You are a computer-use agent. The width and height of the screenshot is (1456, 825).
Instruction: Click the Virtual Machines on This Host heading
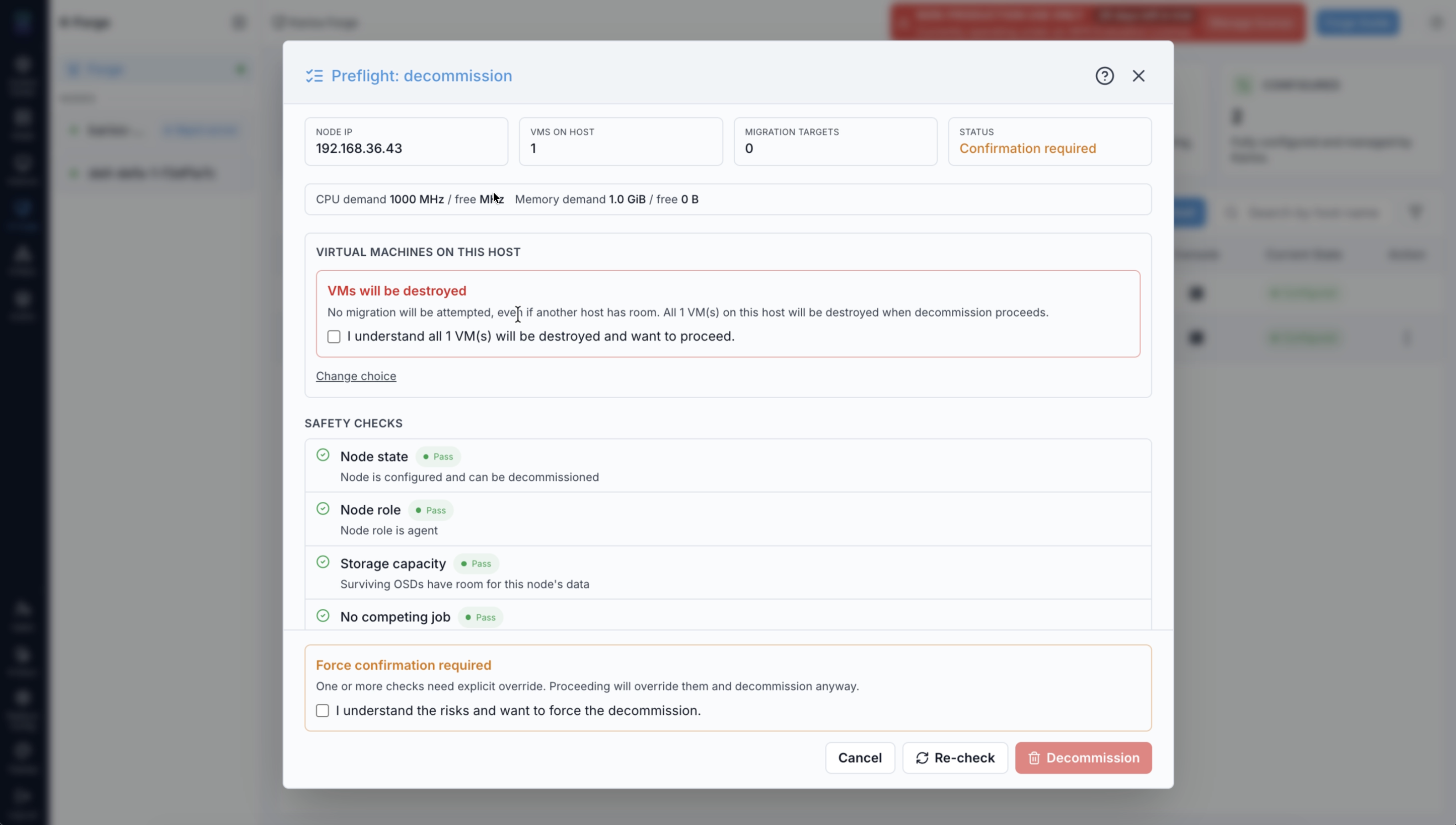coord(418,252)
